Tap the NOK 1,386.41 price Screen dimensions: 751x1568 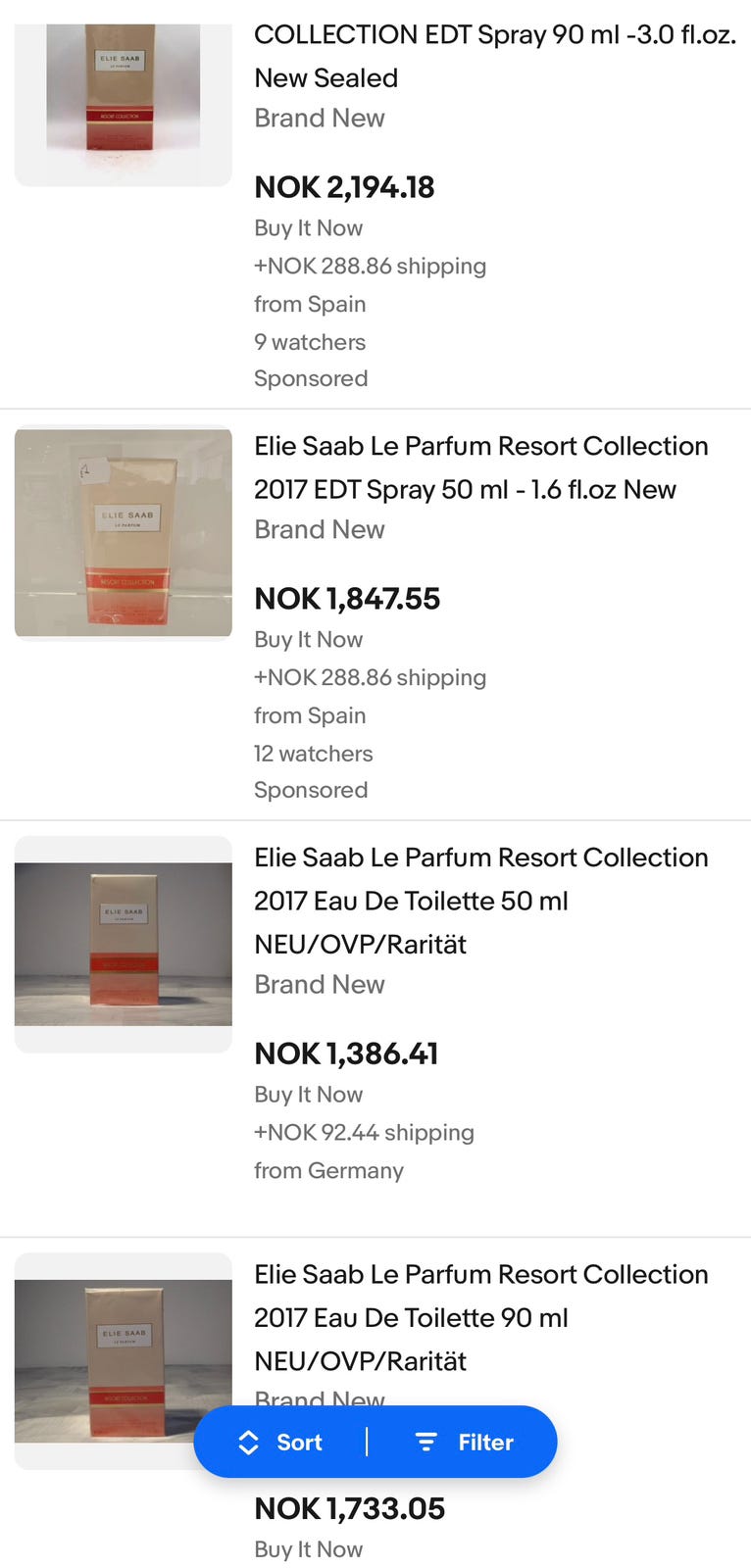pyautogui.click(x=346, y=1053)
